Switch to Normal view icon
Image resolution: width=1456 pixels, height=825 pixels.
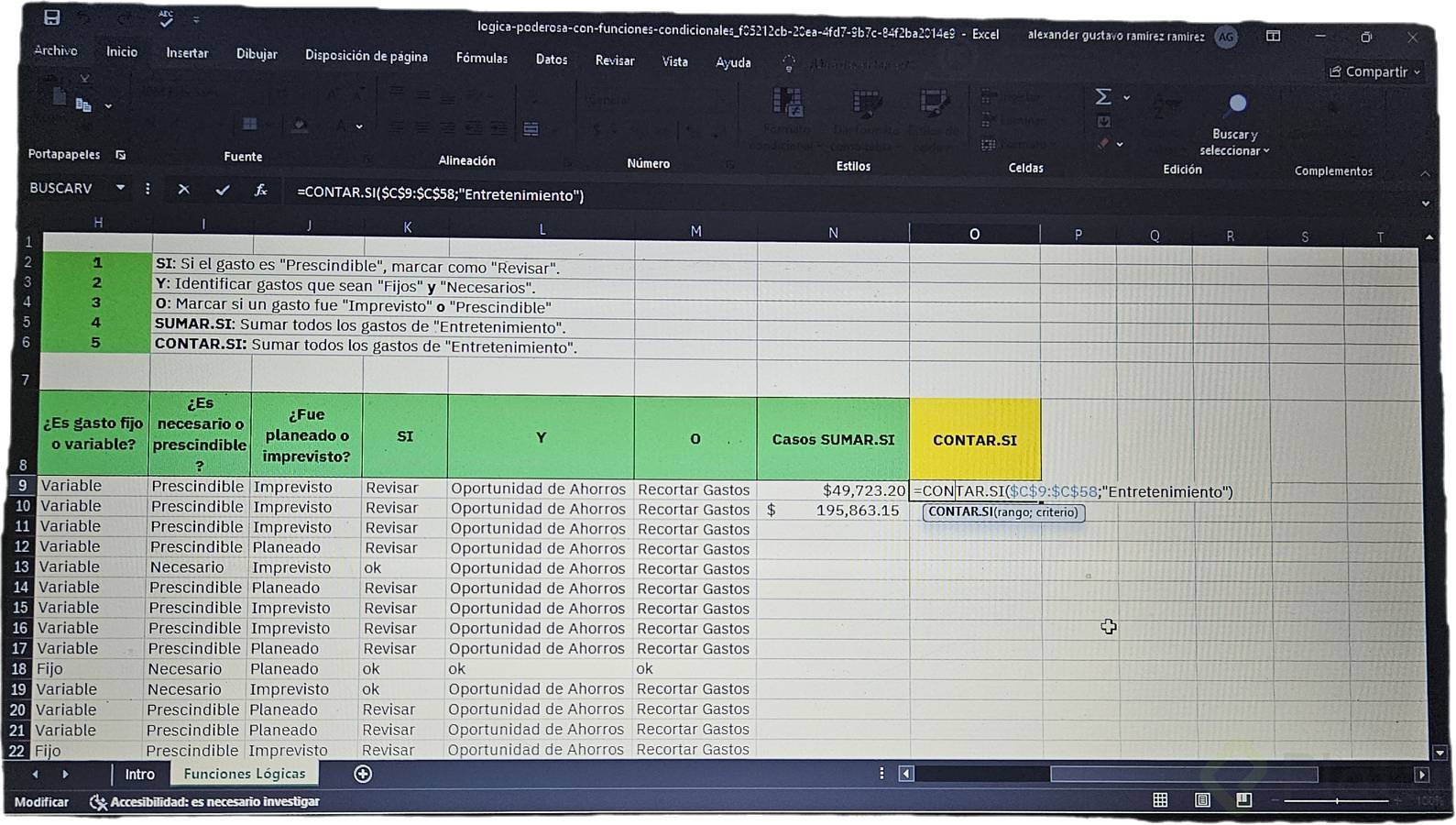click(1160, 800)
